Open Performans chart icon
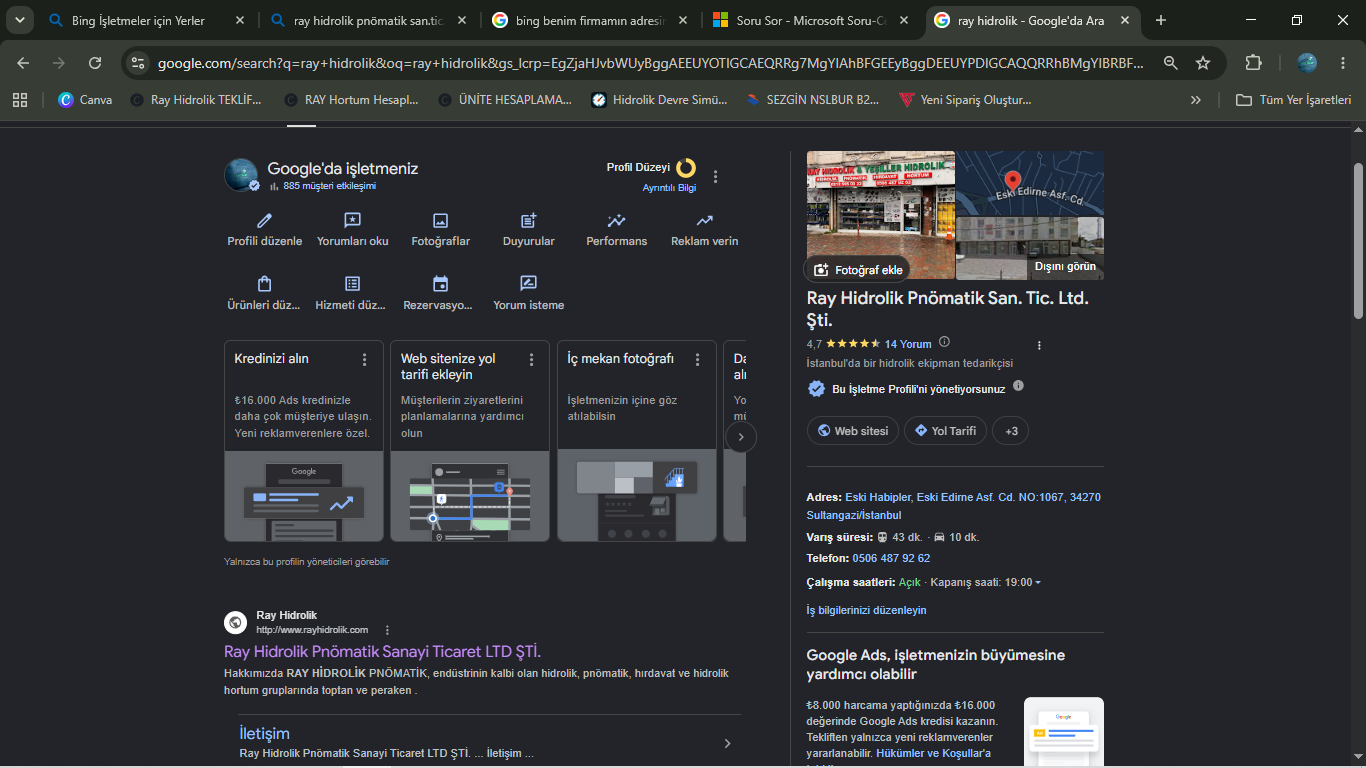This screenshot has height=768, width=1366. tap(616, 221)
